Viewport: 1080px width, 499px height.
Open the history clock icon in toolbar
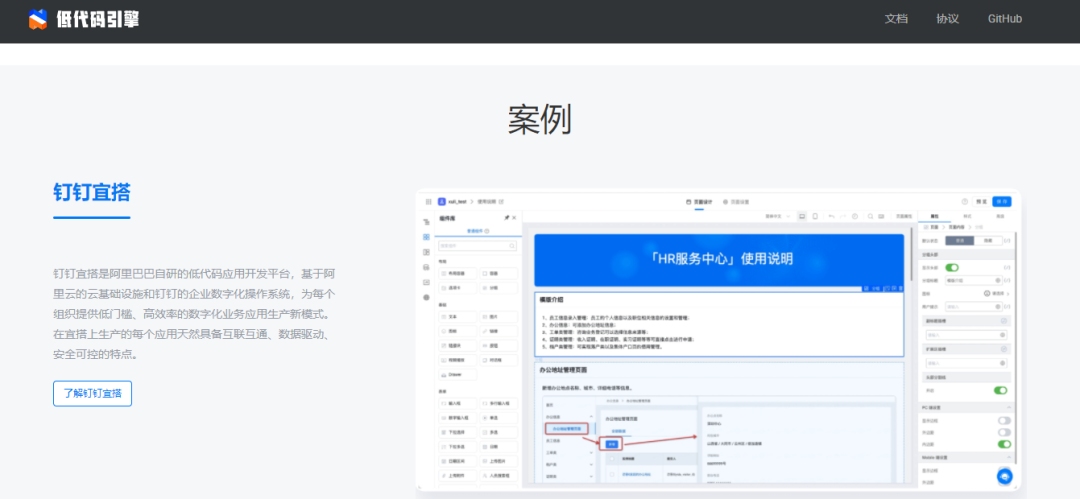[x=855, y=216]
